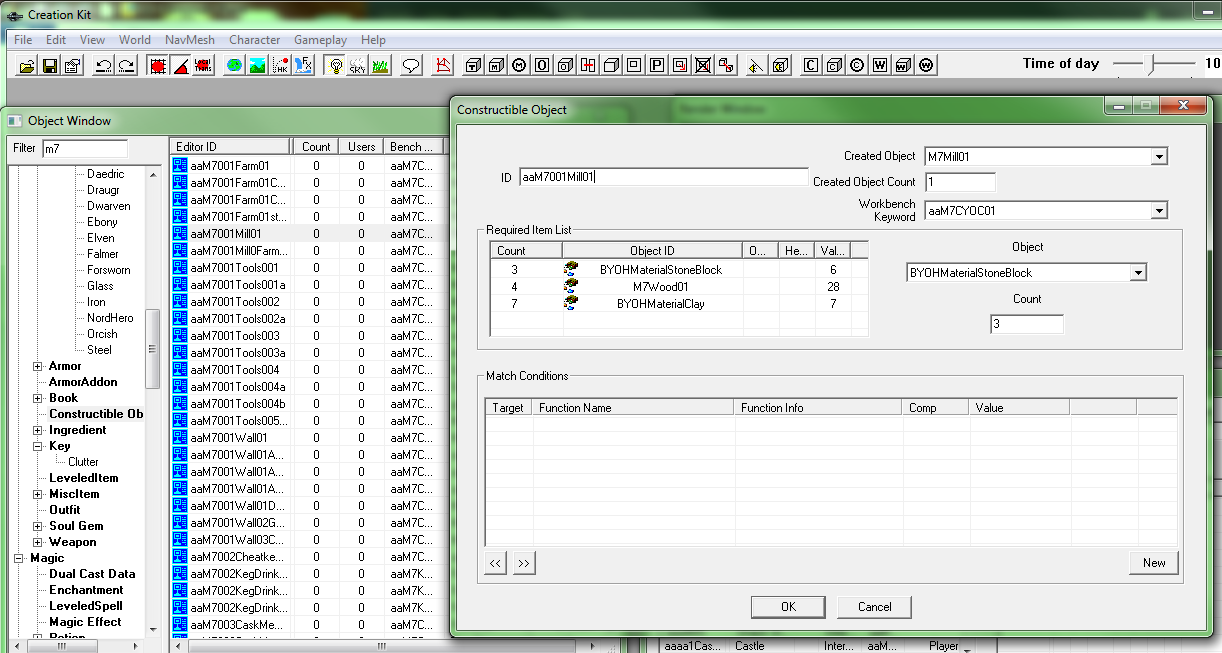Image resolution: width=1222 pixels, height=653 pixels.
Task: Click the world globe toolbar icon
Action: [x=234, y=66]
